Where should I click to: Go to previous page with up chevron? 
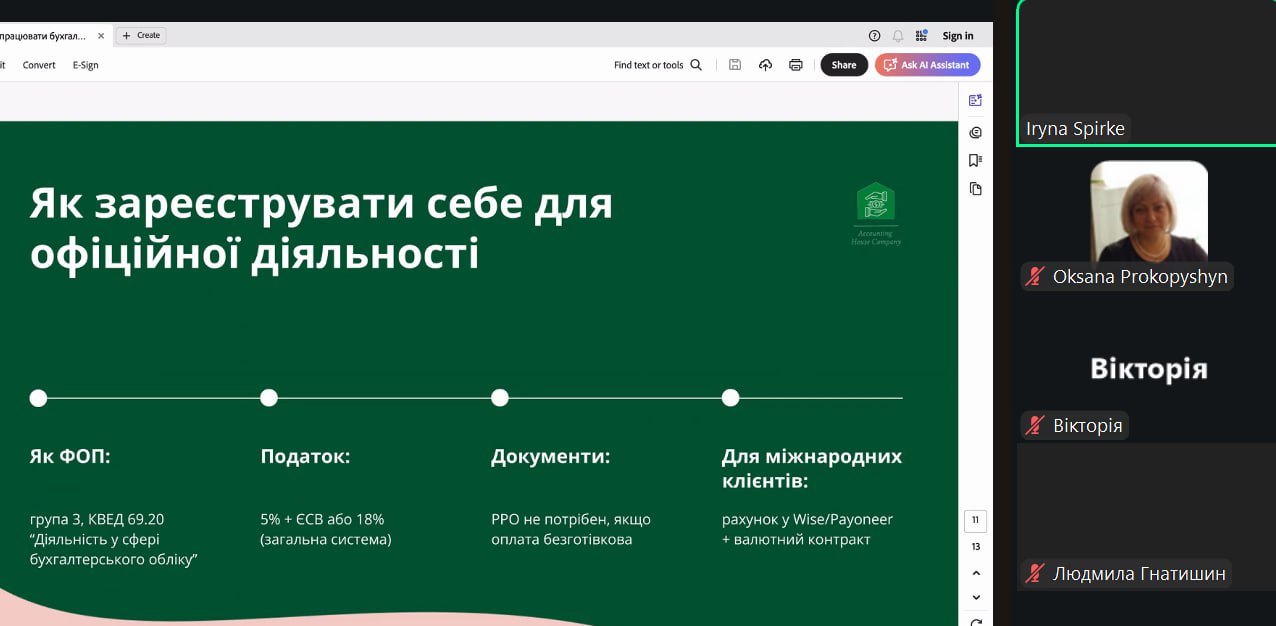[976, 573]
